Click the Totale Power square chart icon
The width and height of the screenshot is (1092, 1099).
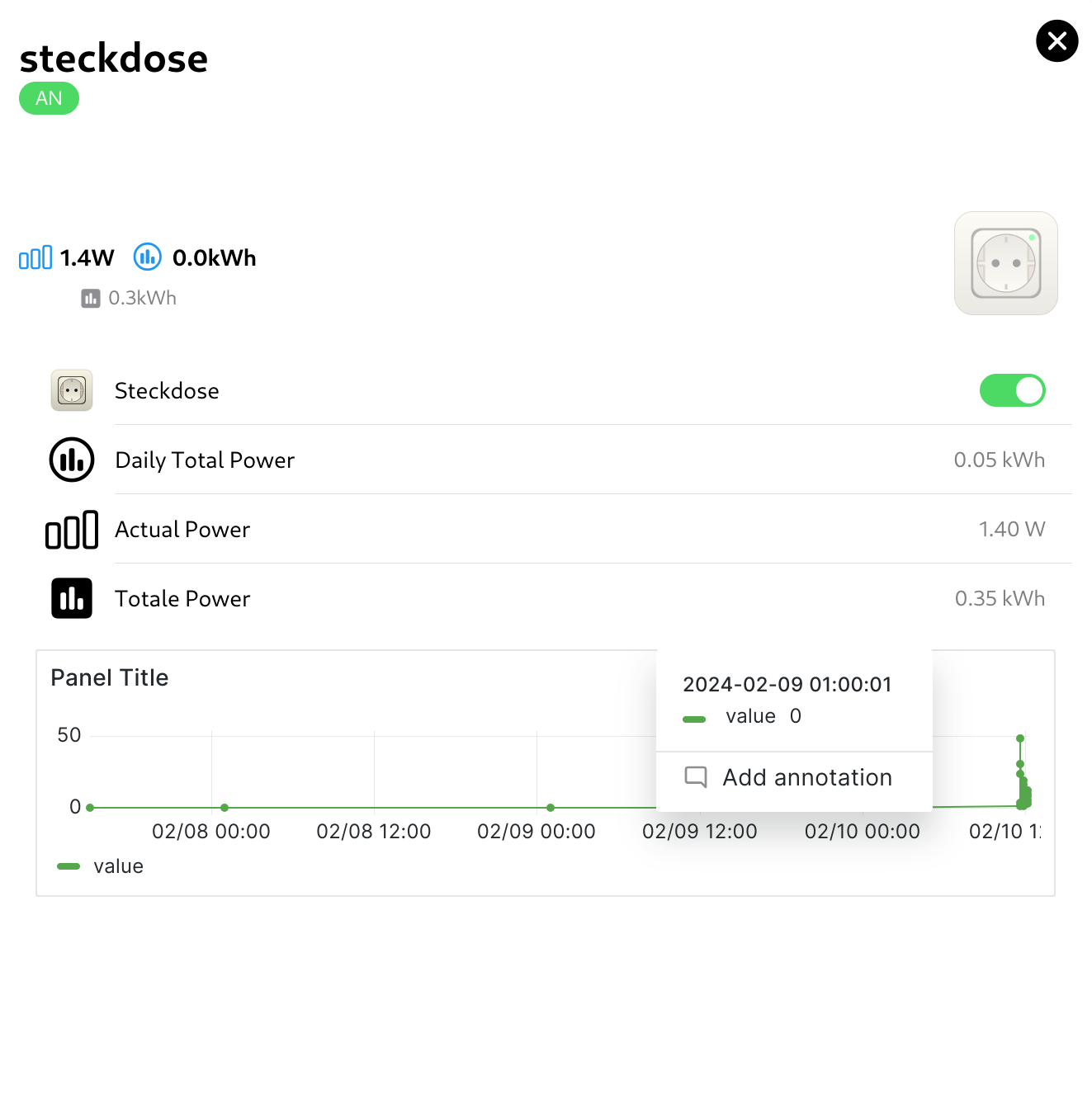click(72, 598)
